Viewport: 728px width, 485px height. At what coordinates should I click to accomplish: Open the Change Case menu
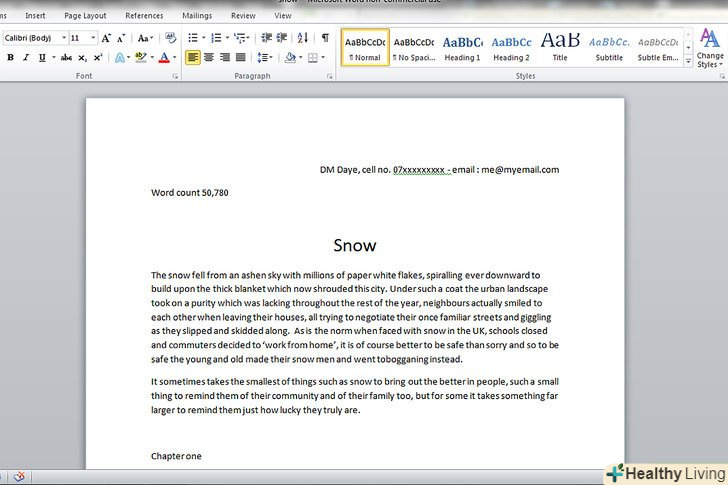[145, 38]
